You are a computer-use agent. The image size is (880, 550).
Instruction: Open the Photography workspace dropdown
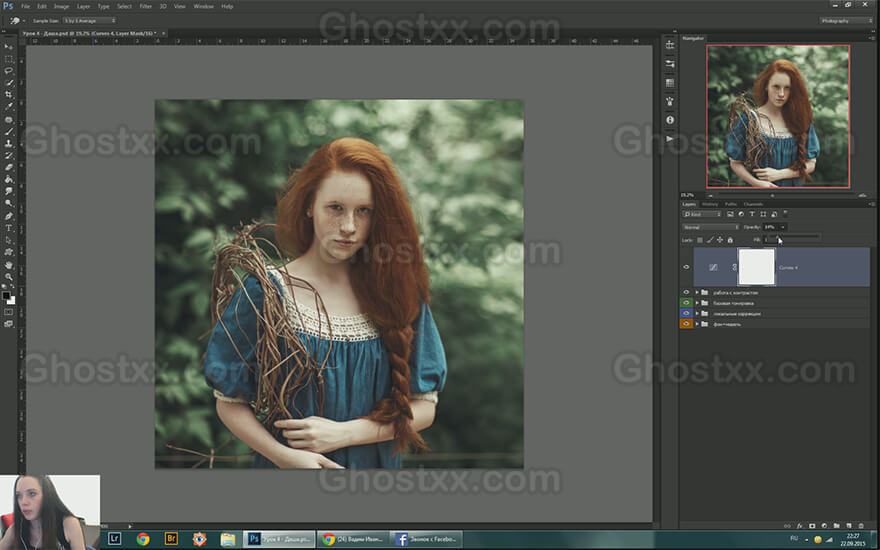[846, 21]
